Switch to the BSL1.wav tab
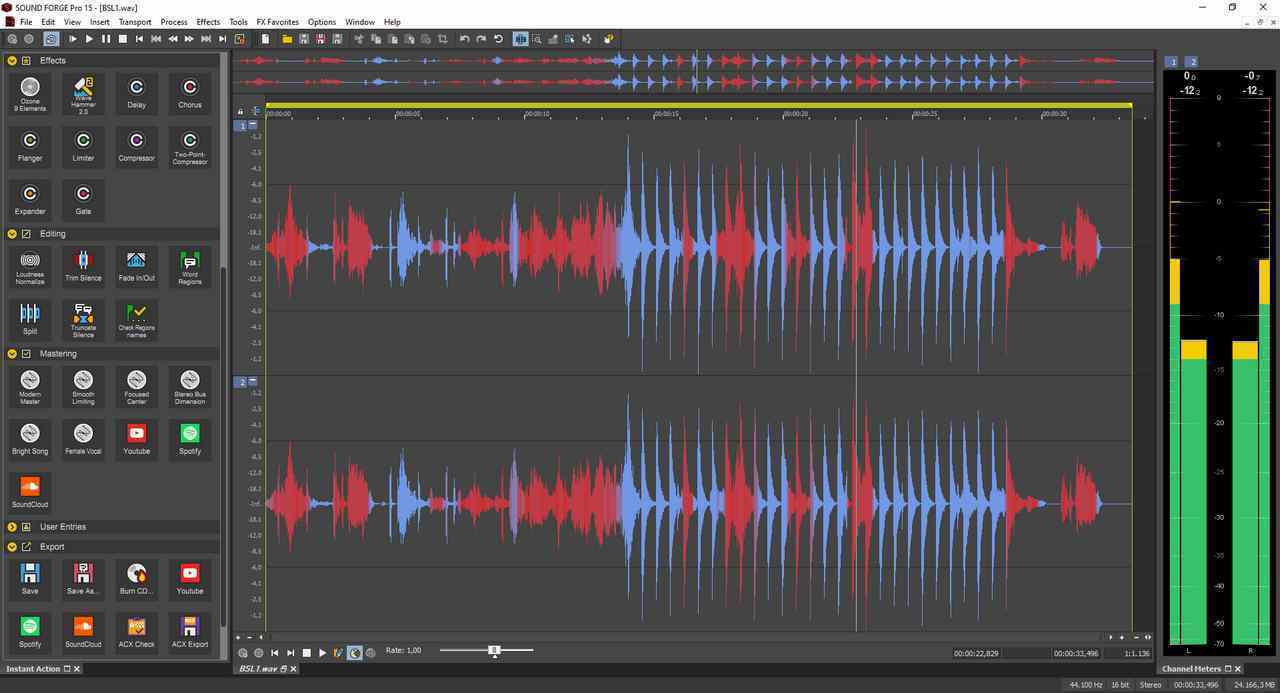 pyautogui.click(x=258, y=669)
